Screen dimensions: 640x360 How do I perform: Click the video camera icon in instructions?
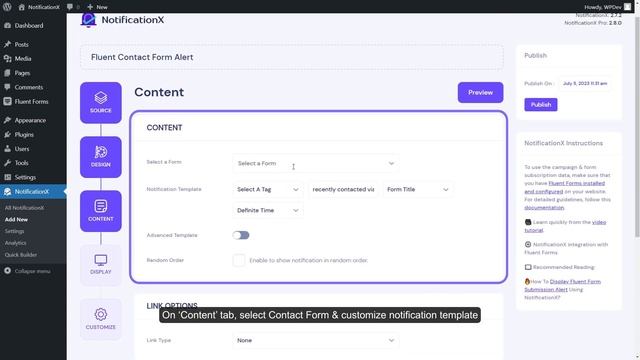click(x=528, y=222)
